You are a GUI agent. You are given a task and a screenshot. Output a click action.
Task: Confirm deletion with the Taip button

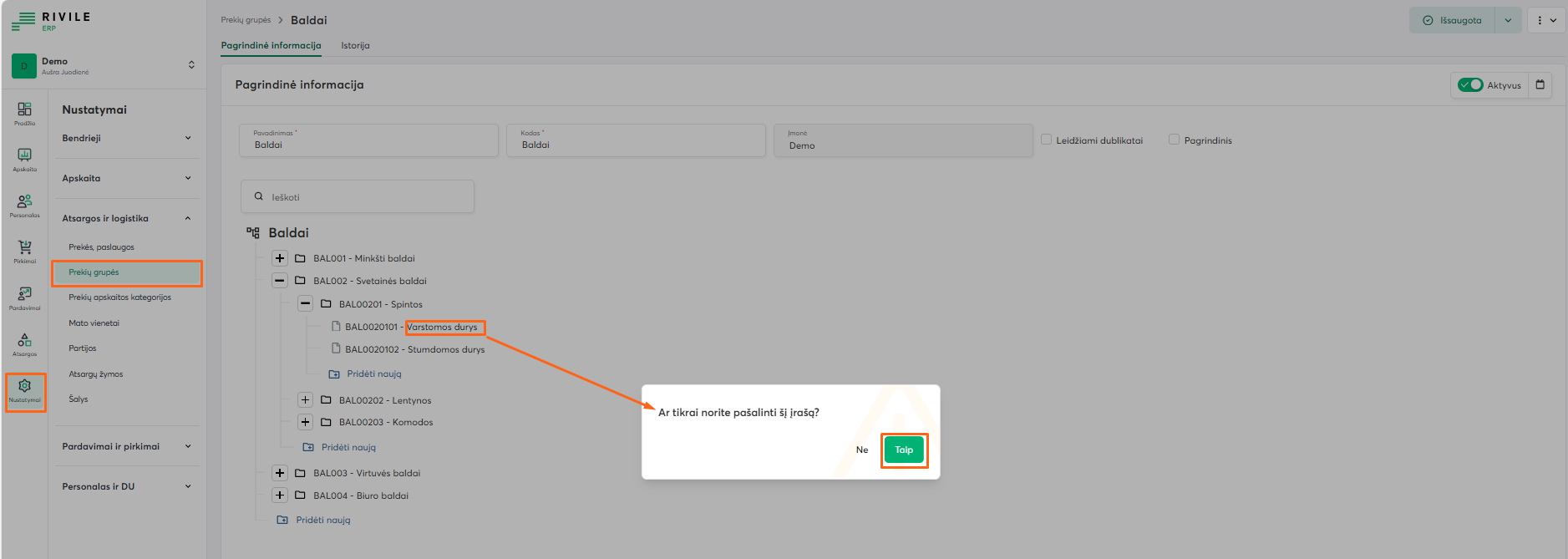tap(904, 450)
